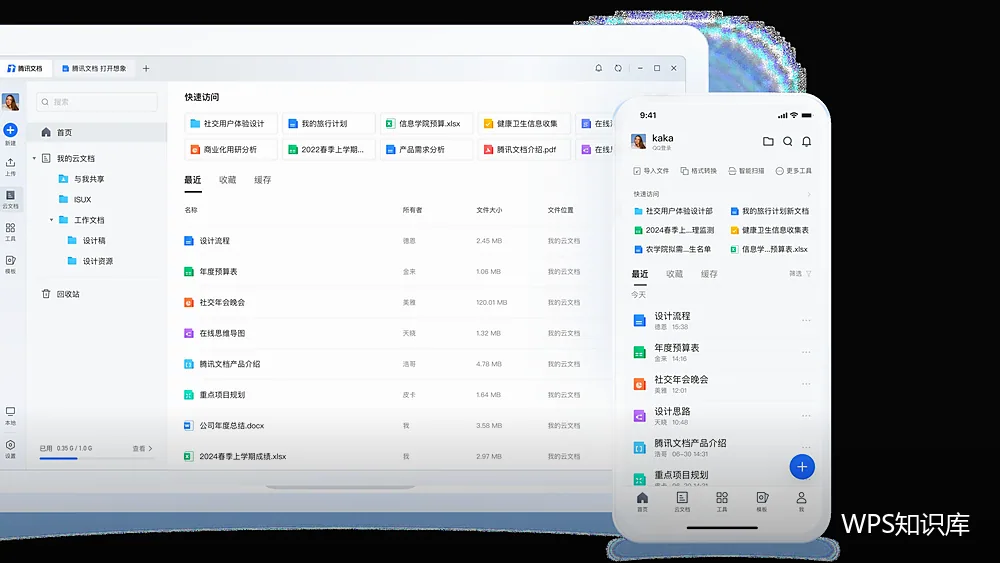Tap 导入文件 on the phone toolbar

click(x=651, y=171)
